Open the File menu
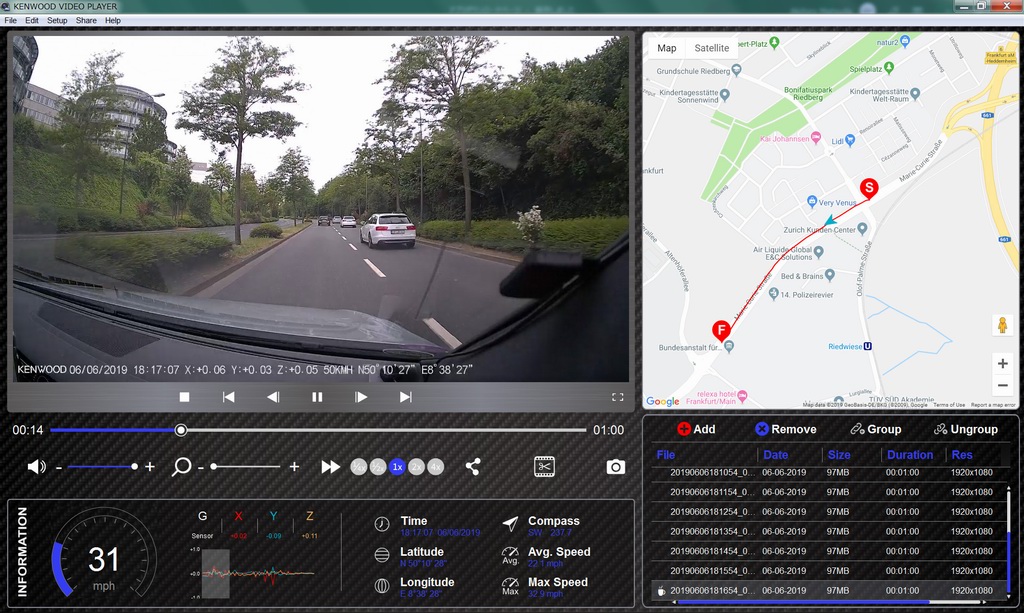1024x613 pixels. click(10, 20)
